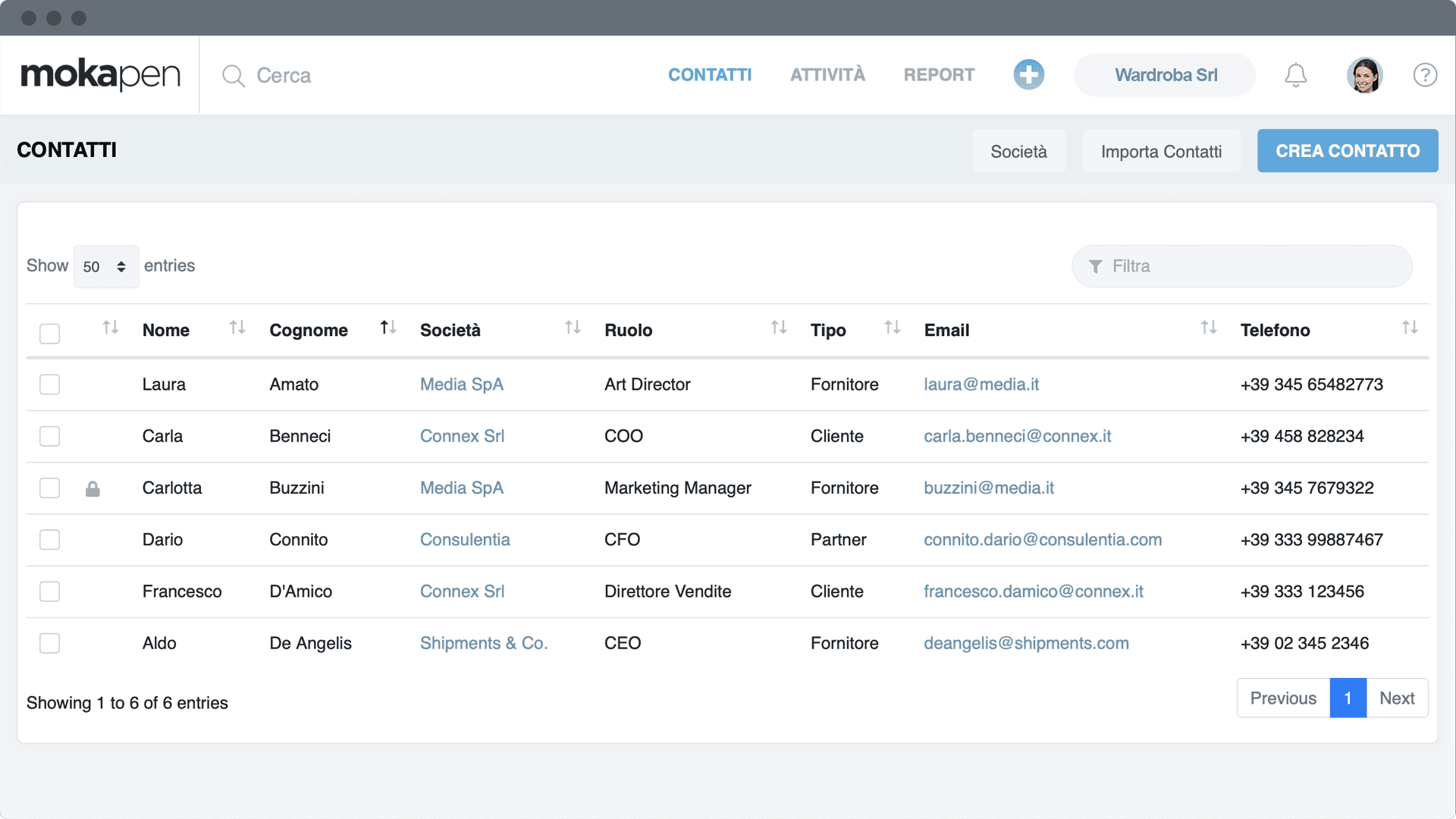Select the checkbox for Aldo De Angelis

point(50,643)
